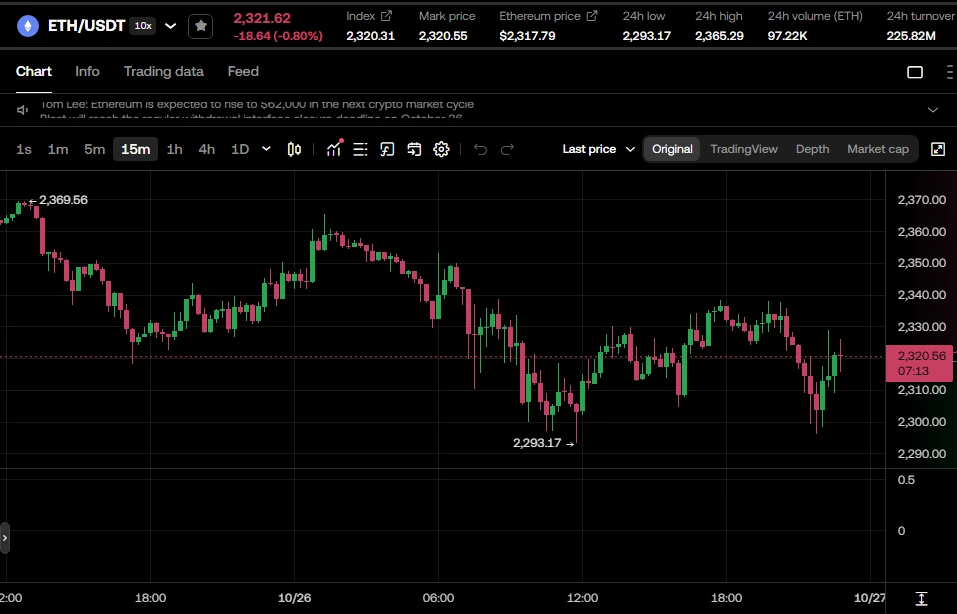
Task: Open more timeframes dropdown after 1D
Action: (x=266, y=149)
